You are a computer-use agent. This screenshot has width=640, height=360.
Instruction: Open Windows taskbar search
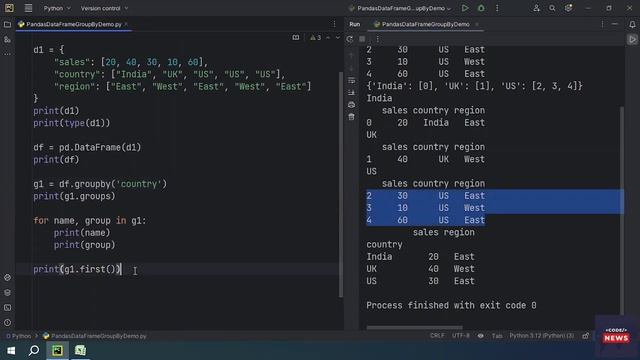click(34, 351)
